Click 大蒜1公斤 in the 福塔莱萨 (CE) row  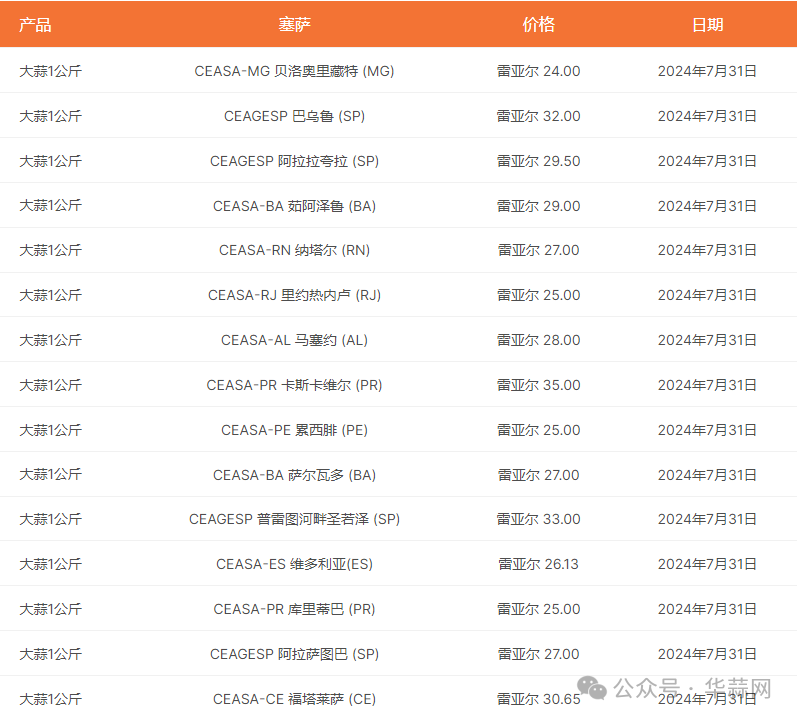(x=50, y=699)
